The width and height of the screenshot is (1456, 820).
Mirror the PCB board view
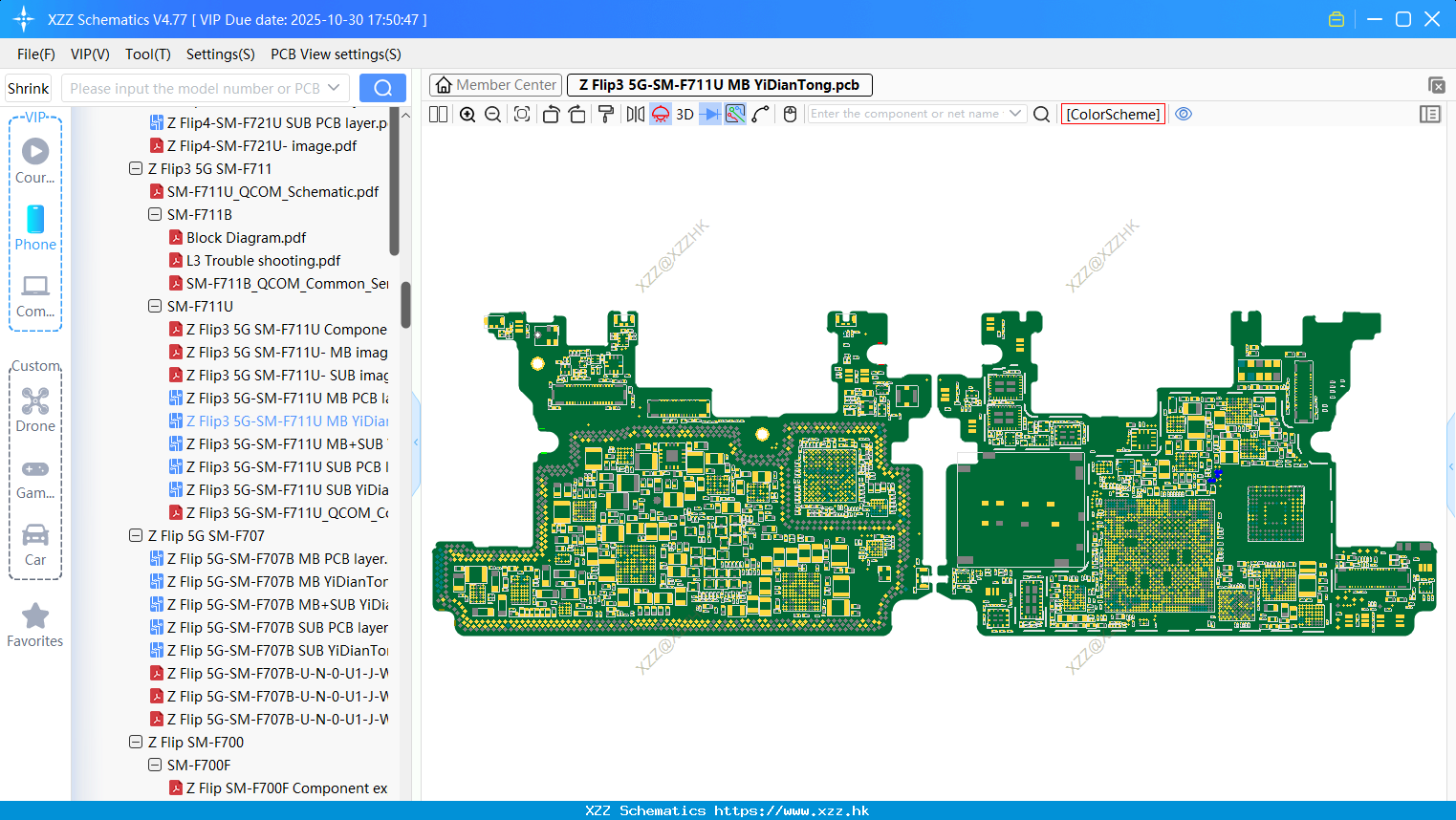tap(636, 114)
